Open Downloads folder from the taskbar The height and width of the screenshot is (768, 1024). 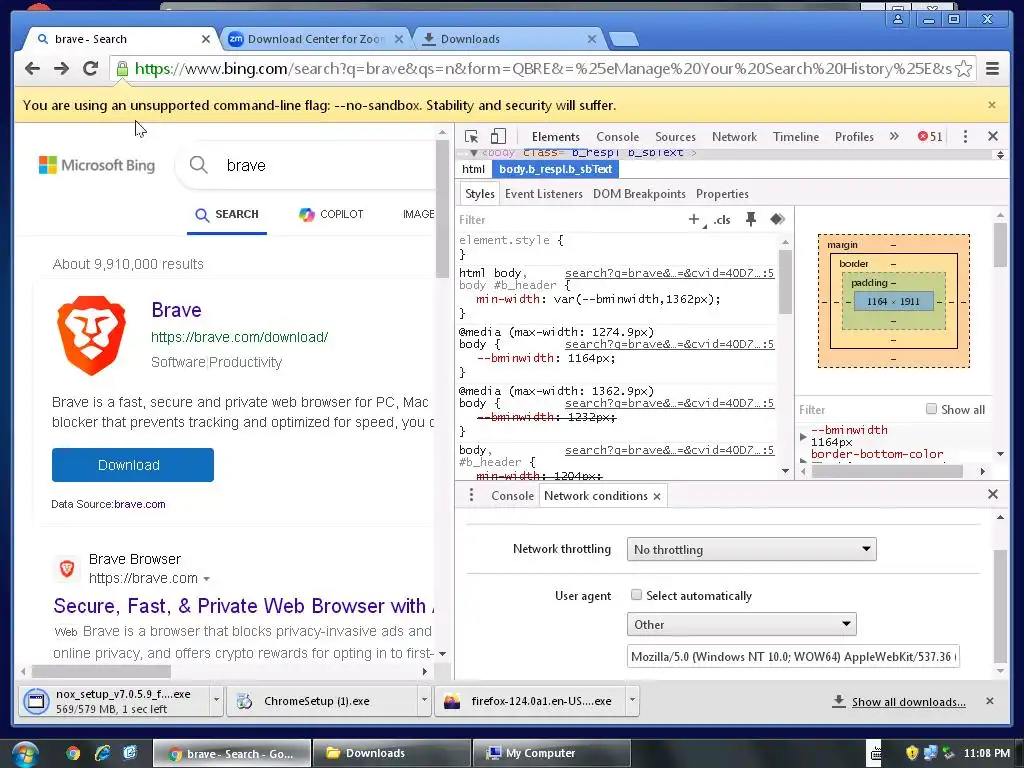pos(392,753)
